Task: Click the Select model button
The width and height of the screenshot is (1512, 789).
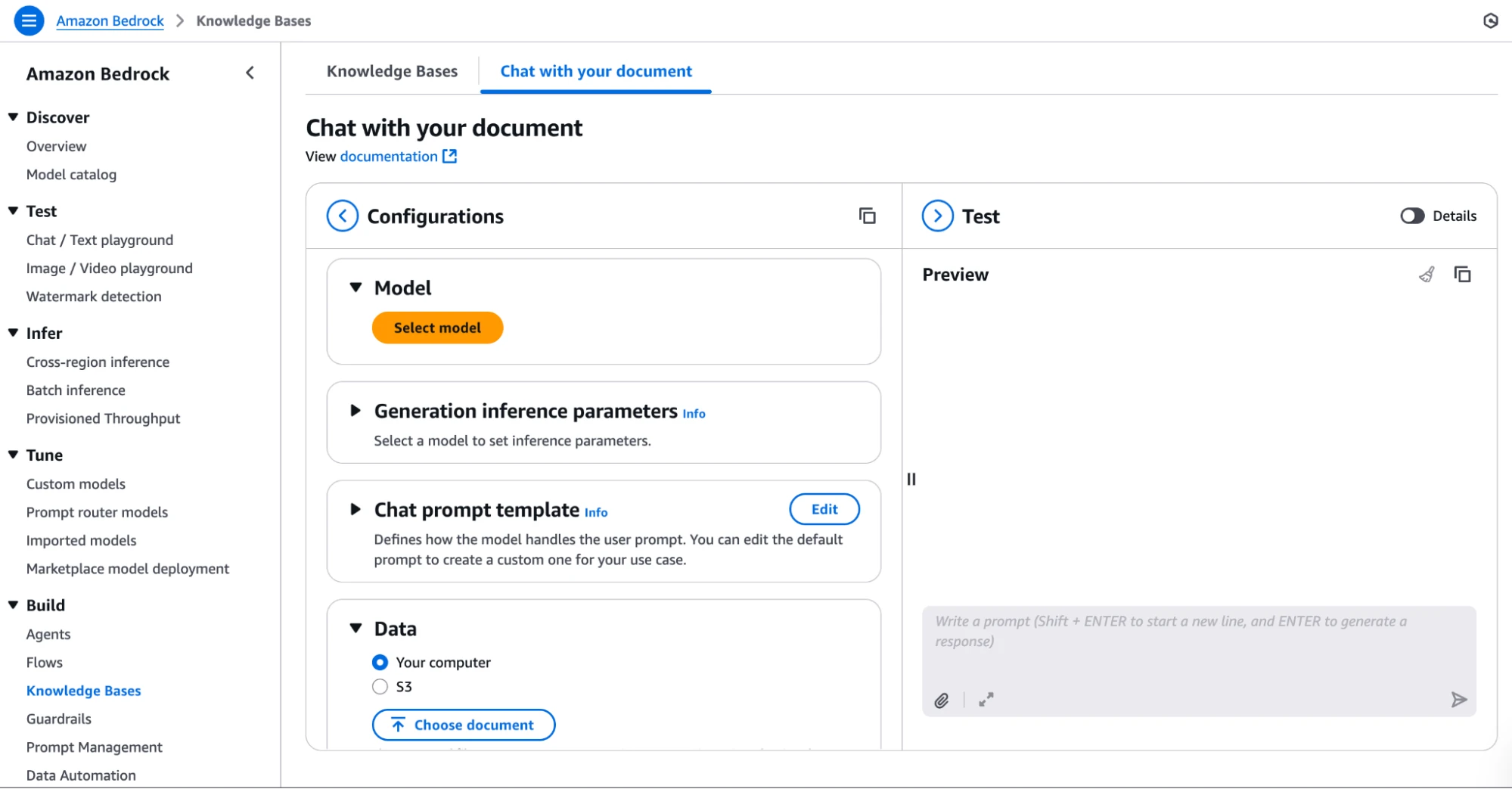Action: pyautogui.click(x=437, y=328)
